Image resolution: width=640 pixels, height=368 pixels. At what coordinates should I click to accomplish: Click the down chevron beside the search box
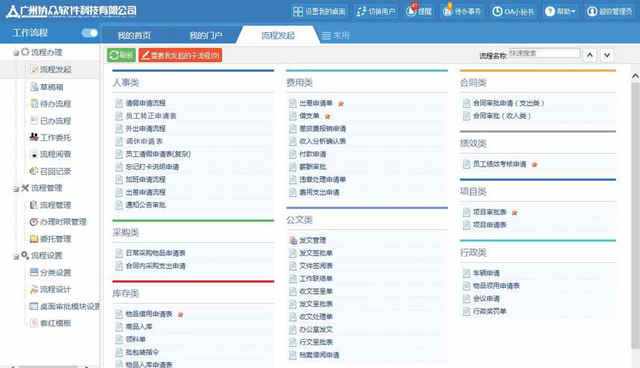[x=607, y=55]
